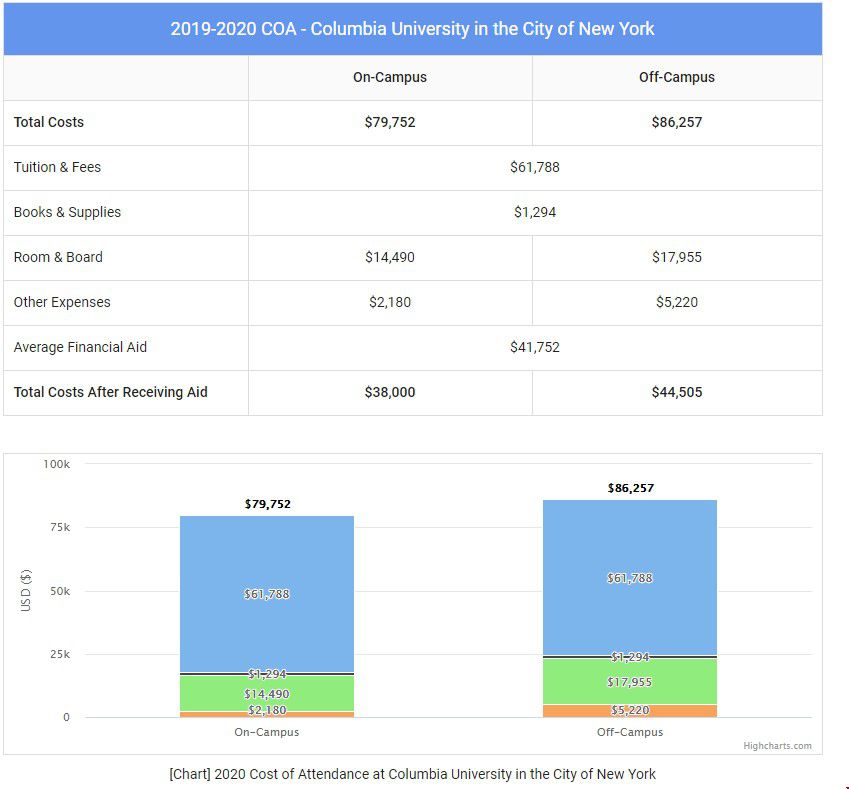
Task: Click the $79,752 on-campus total cost cell
Action: [x=390, y=122]
